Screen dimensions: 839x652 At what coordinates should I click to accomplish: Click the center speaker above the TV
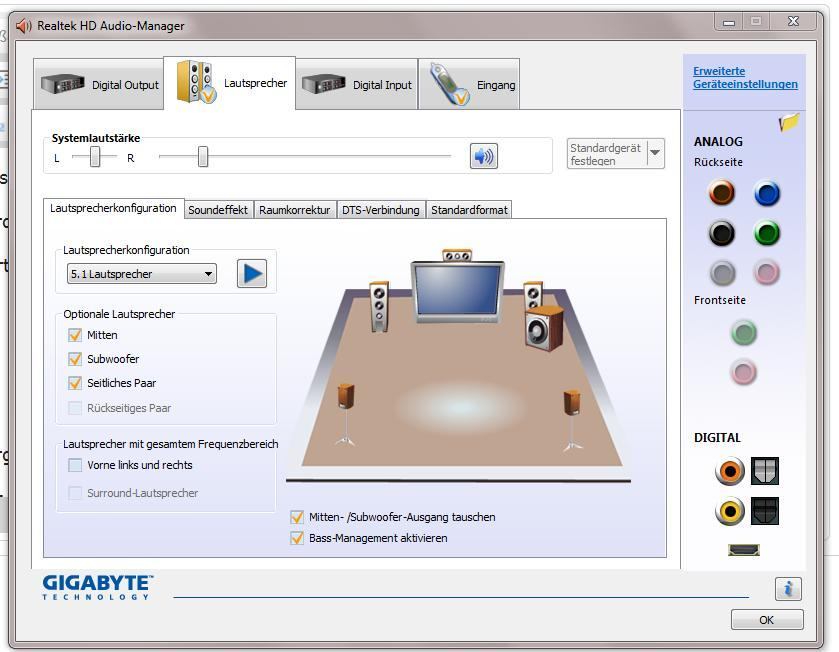click(x=457, y=255)
